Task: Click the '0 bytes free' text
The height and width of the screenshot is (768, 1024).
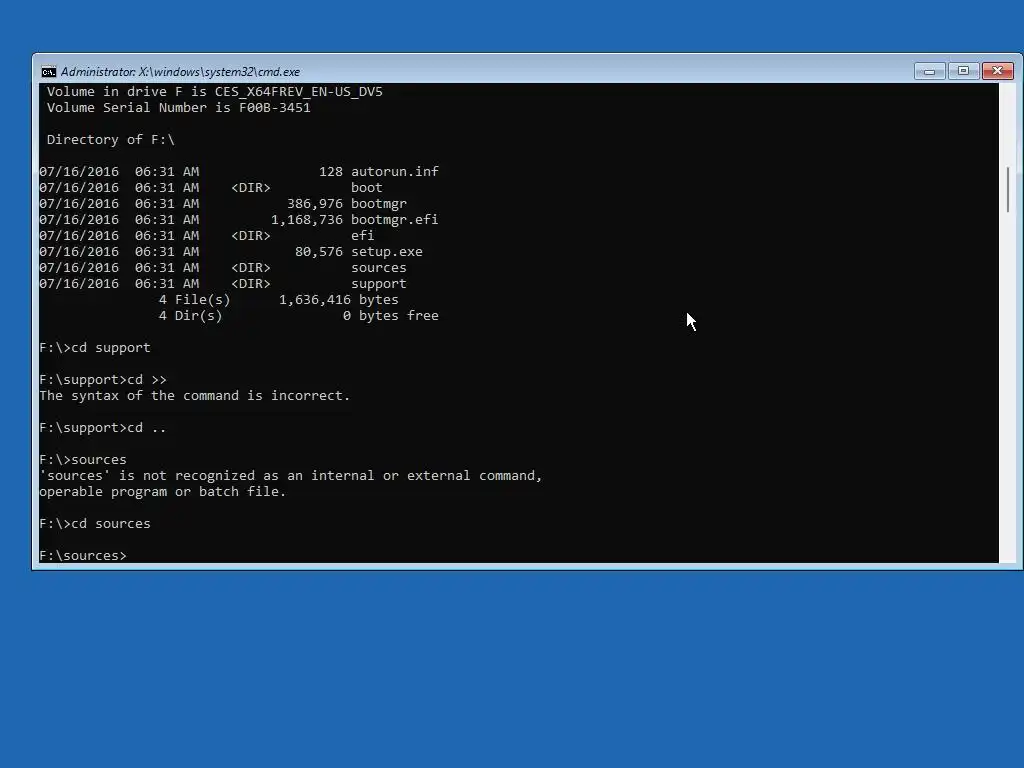Action: pyautogui.click(x=391, y=315)
